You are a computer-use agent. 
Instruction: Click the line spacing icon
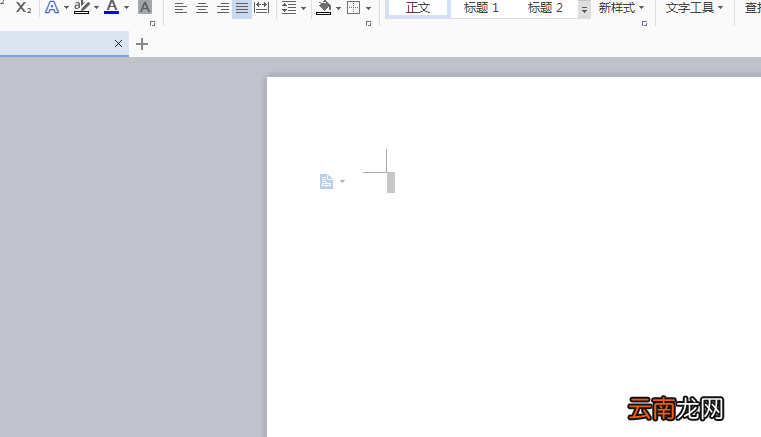(289, 8)
